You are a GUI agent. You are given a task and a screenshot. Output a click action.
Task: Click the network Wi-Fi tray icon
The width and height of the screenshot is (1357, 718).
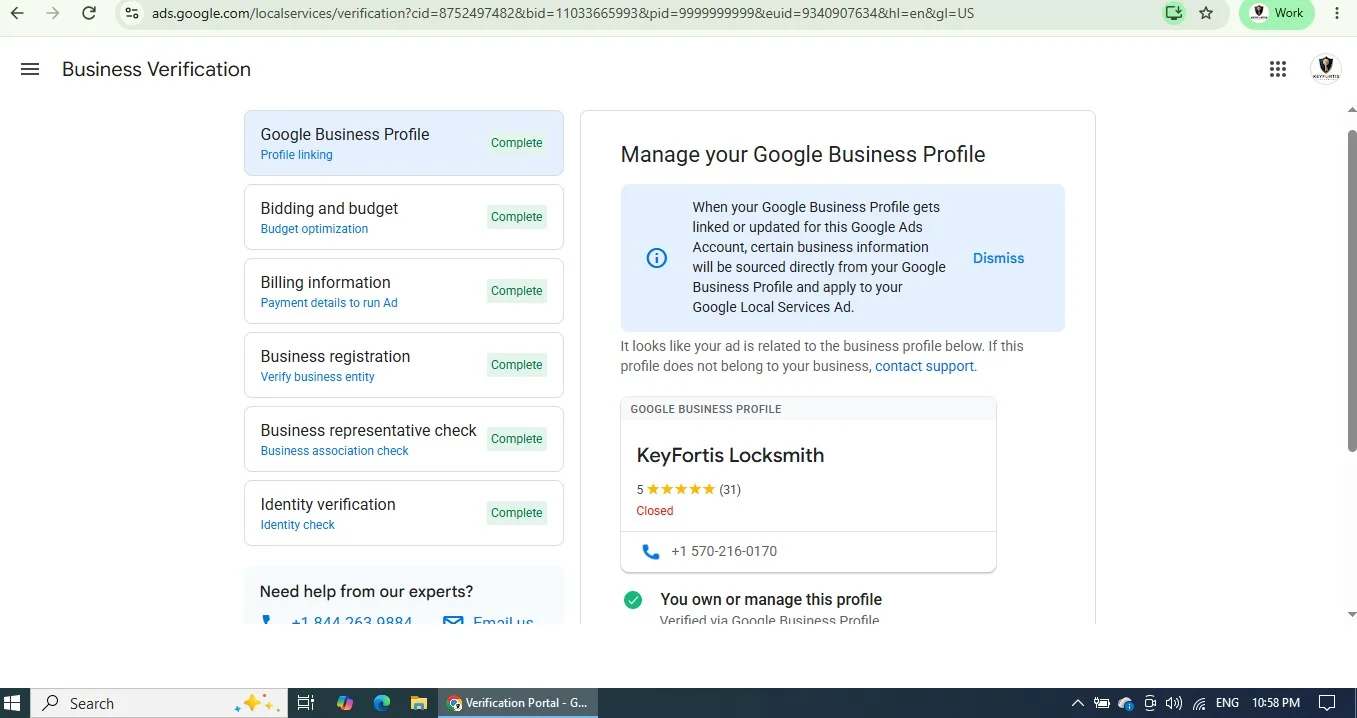click(1198, 703)
